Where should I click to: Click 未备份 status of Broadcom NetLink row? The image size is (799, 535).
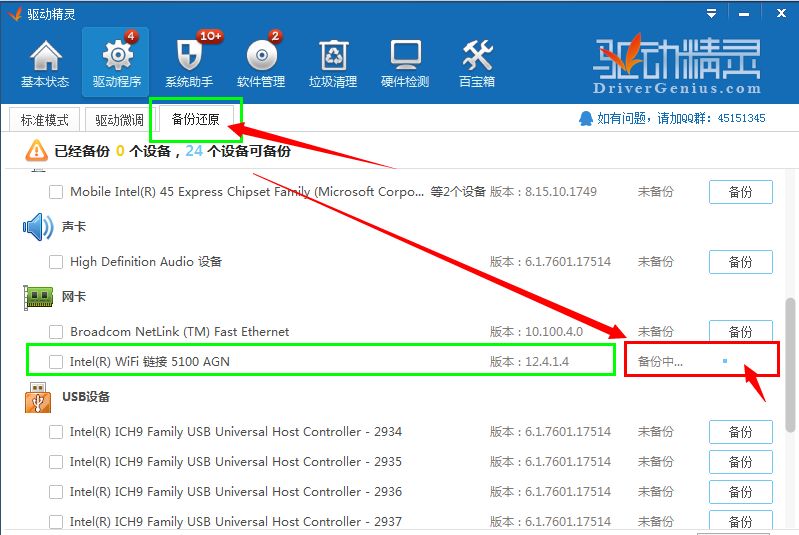pos(656,332)
